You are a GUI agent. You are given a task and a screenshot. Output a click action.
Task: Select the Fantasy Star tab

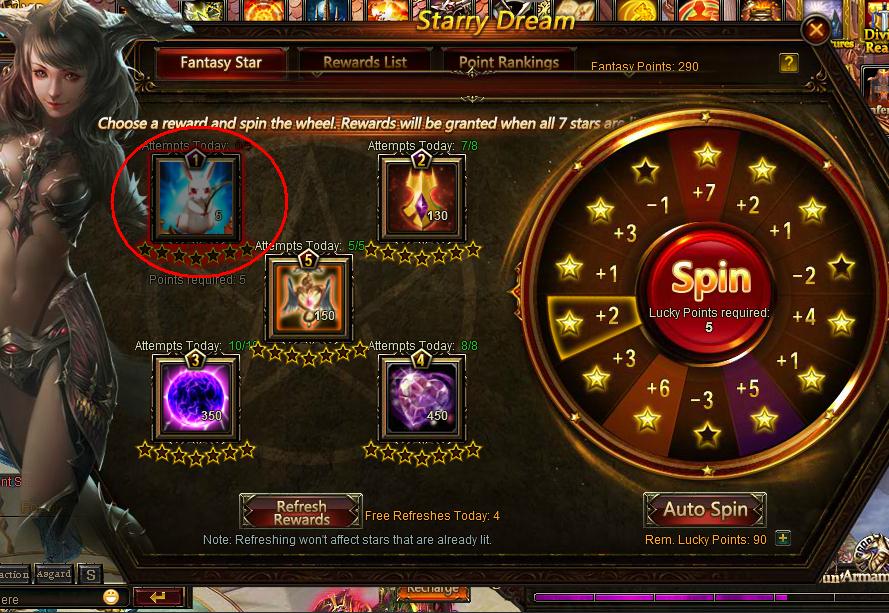point(221,62)
